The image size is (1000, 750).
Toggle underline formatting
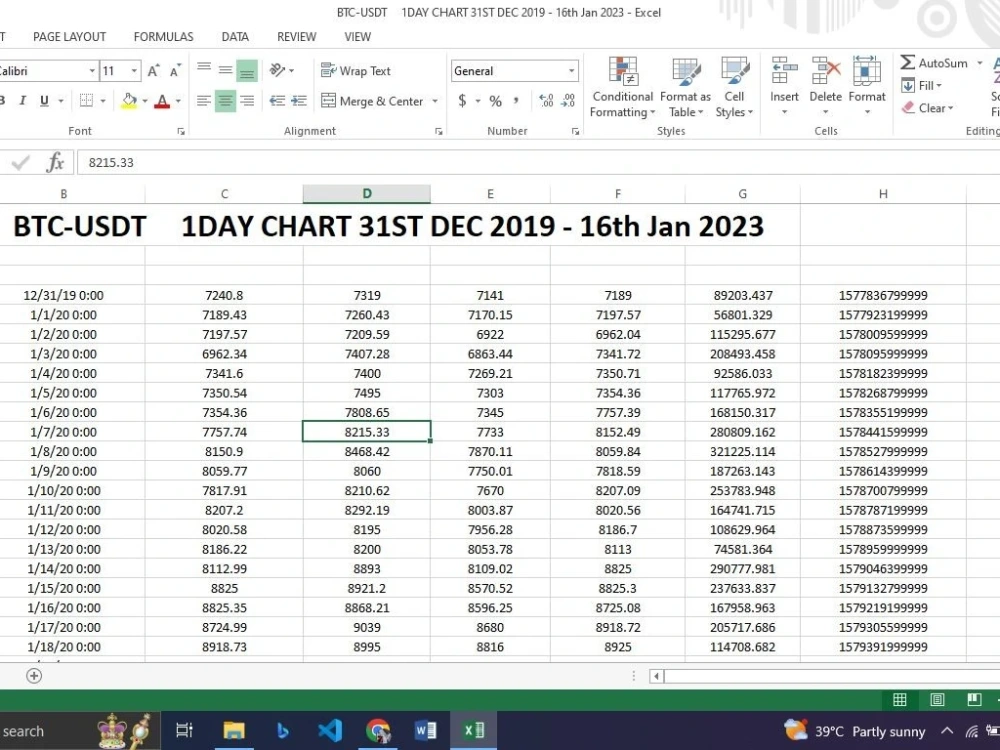click(44, 101)
